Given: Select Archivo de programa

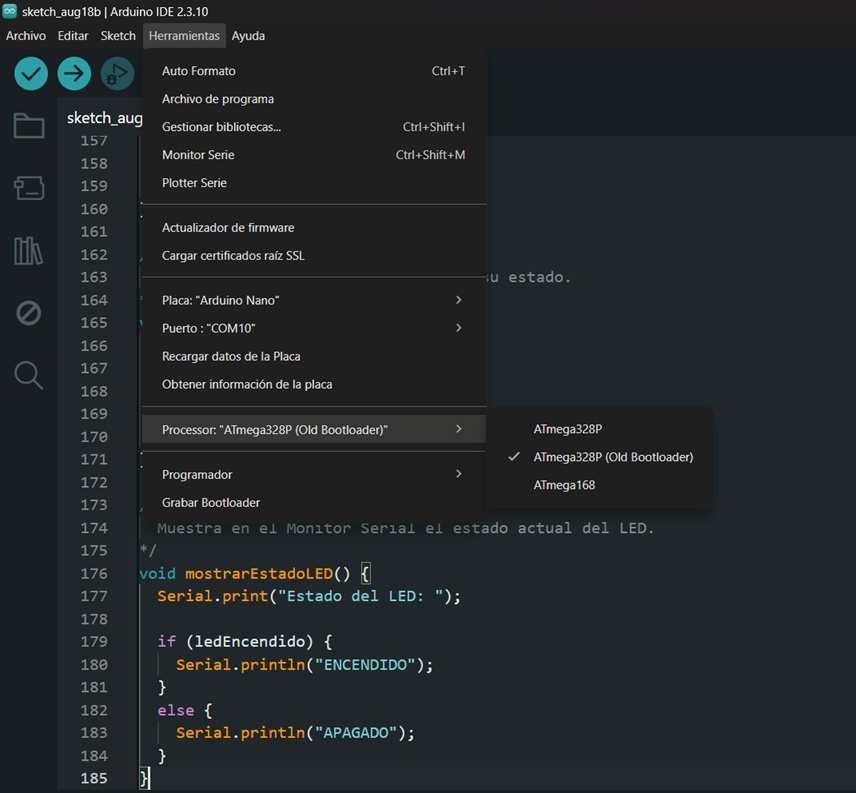Looking at the screenshot, I should [x=314, y=99].
